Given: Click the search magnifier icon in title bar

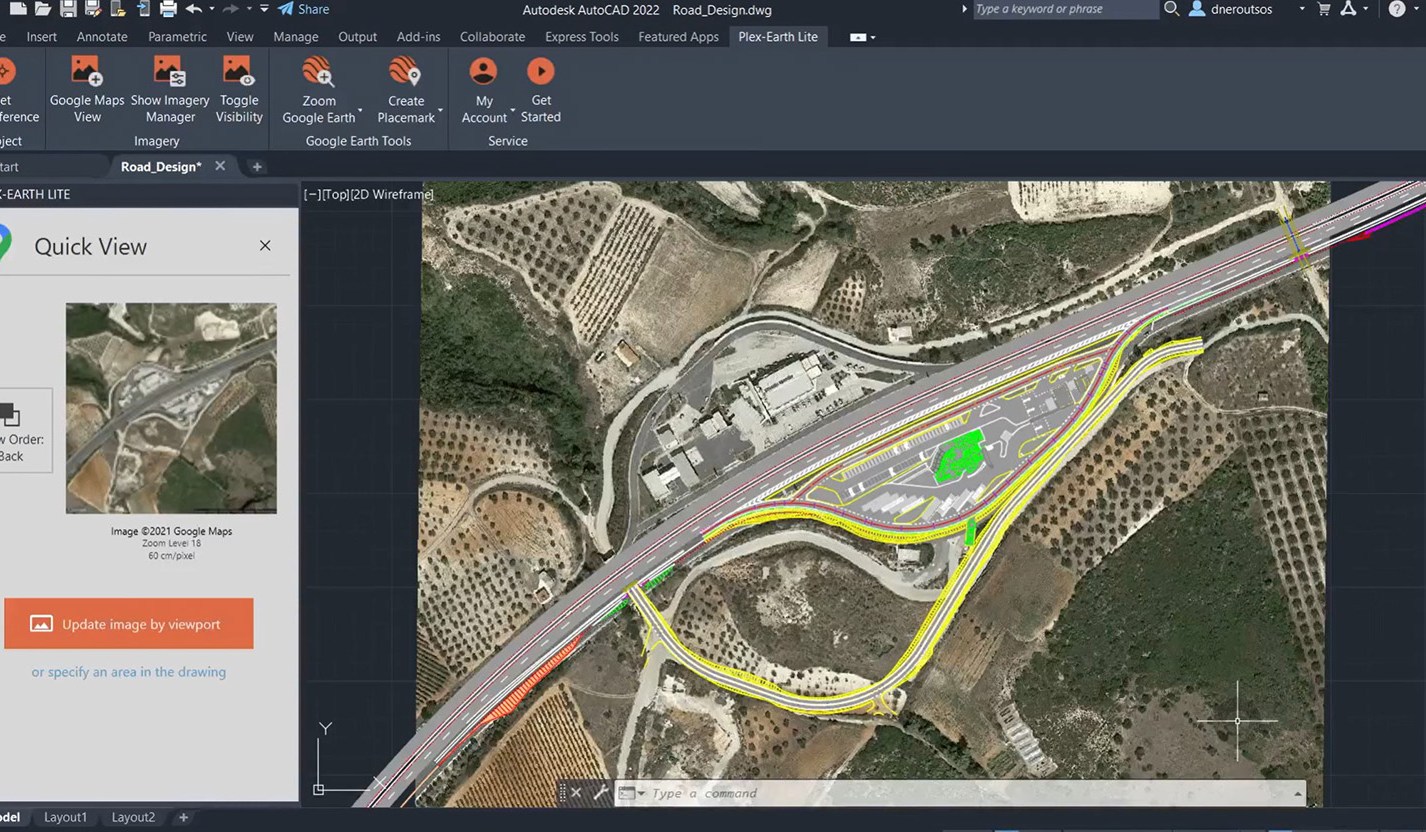Looking at the screenshot, I should pos(1172,9).
